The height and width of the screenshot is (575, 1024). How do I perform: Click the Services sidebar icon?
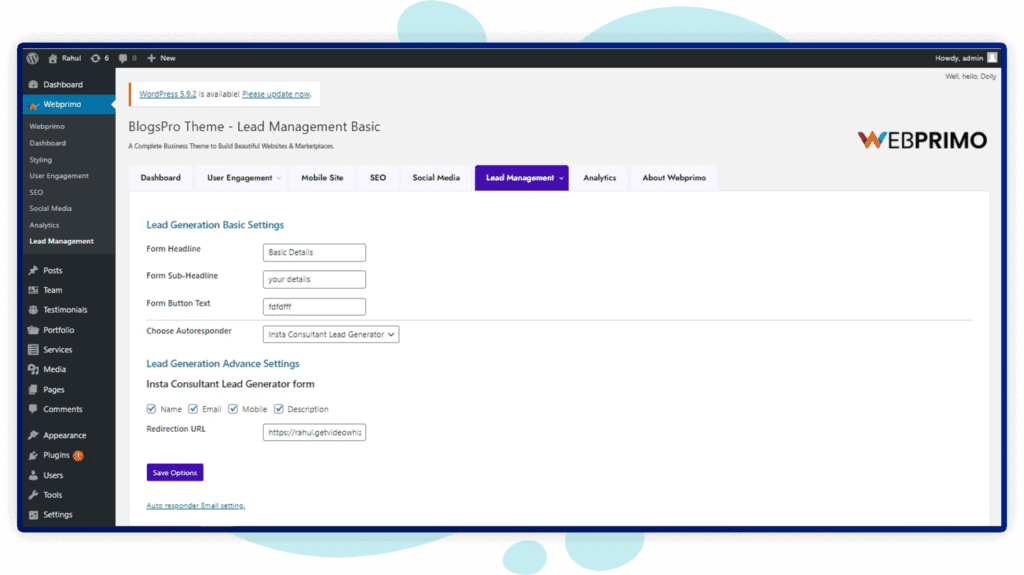(33, 350)
